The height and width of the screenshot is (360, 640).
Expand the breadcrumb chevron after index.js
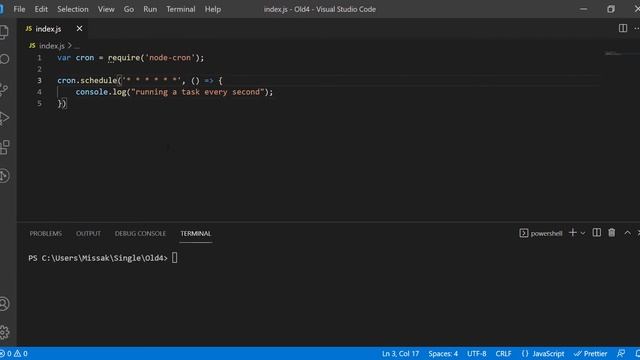click(70, 46)
